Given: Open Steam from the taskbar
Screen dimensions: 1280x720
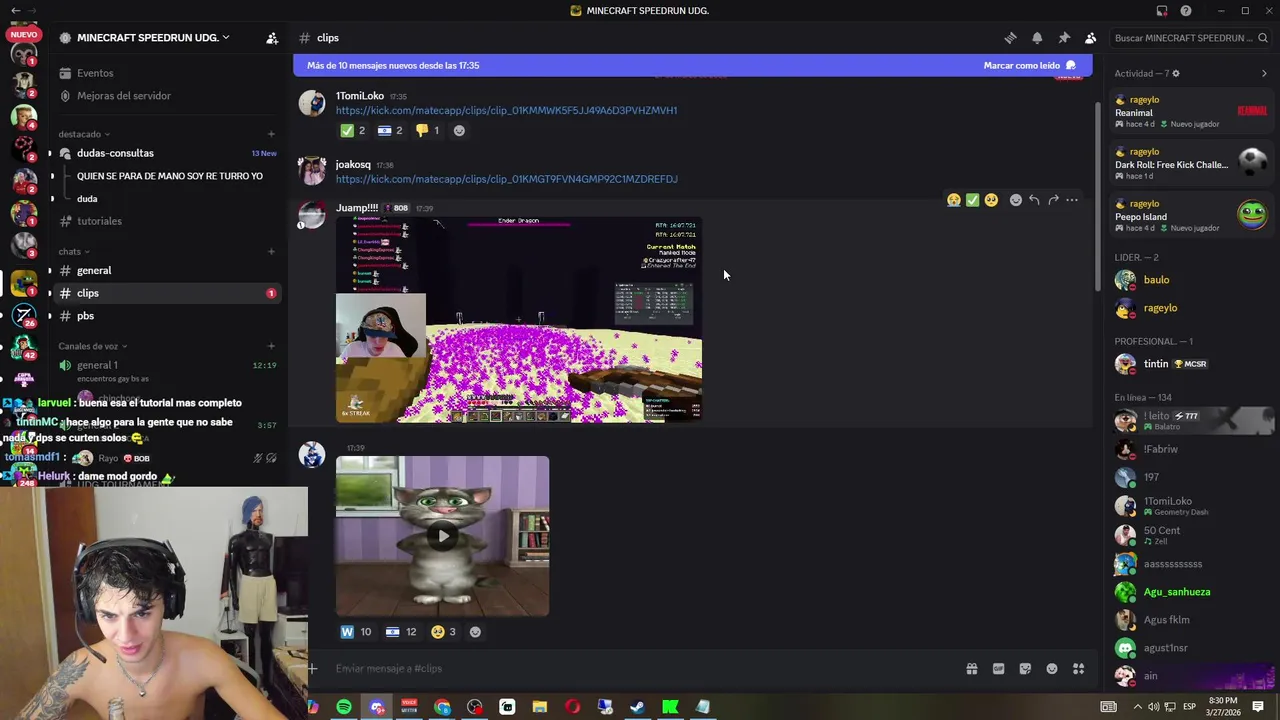Looking at the screenshot, I should tap(637, 707).
